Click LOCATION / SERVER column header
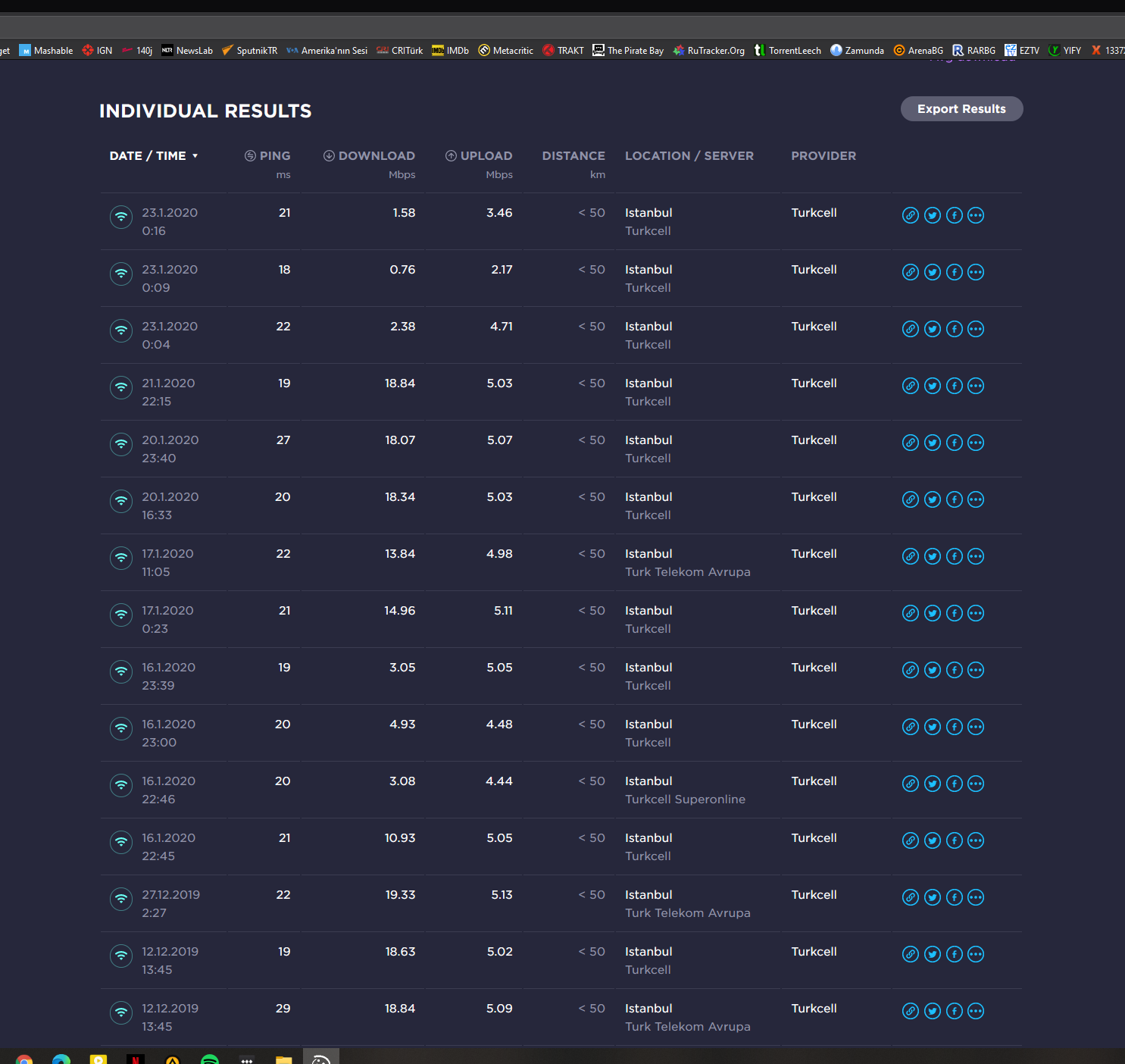 (x=689, y=155)
